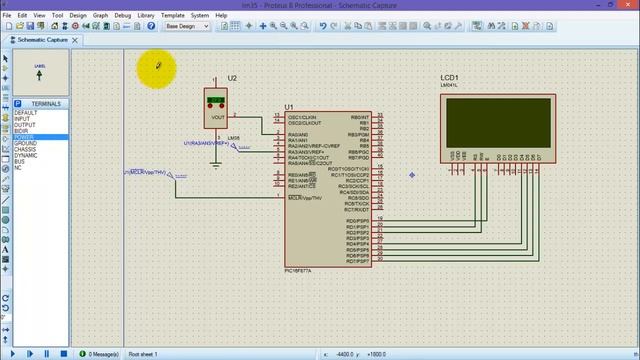Screen dimensions: 640x360
Task: Stop the simulation
Action: click(x=64, y=354)
